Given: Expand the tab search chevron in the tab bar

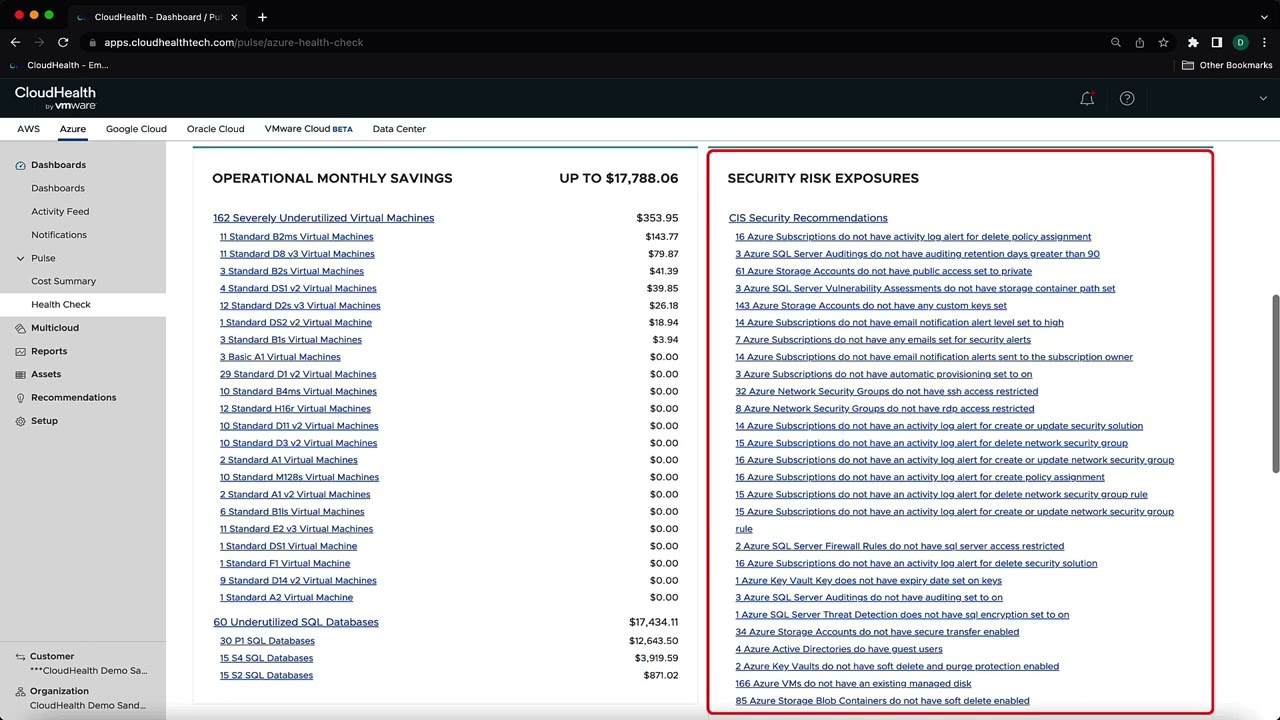Looking at the screenshot, I should pyautogui.click(x=1264, y=17).
